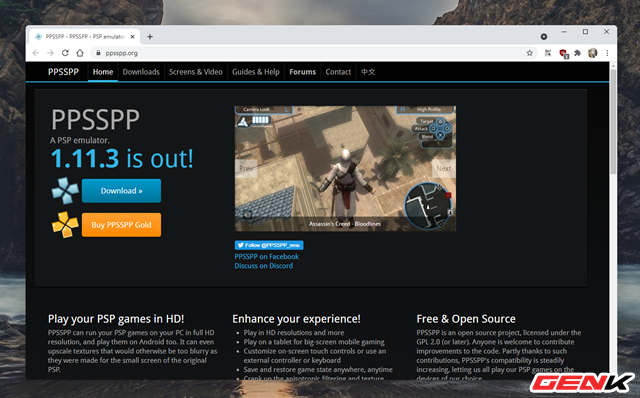Click the Buy PPSSPP Gold button
Viewport: 640px width, 398px height.
pyautogui.click(x=121, y=225)
